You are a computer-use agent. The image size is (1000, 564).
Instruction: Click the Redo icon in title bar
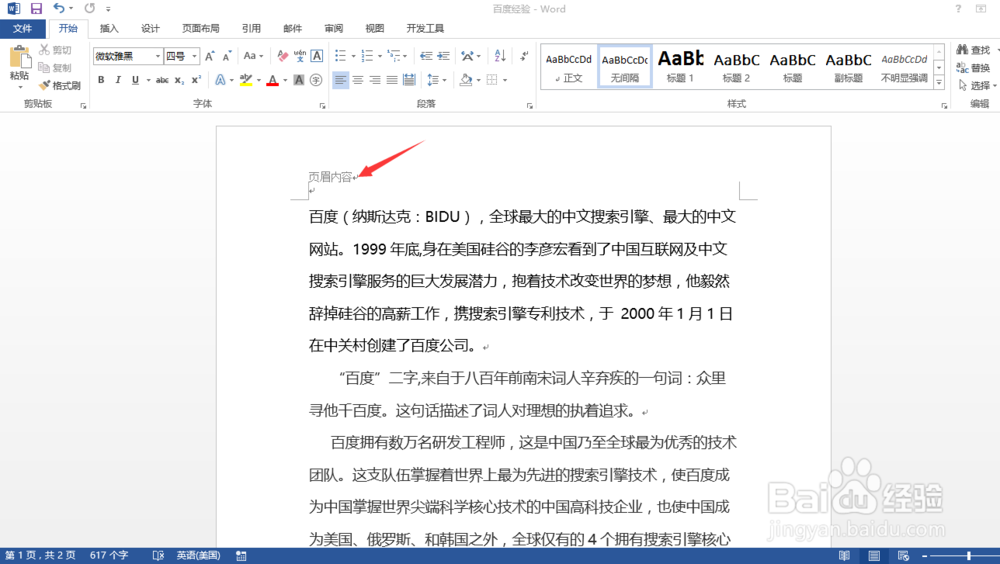[90, 8]
